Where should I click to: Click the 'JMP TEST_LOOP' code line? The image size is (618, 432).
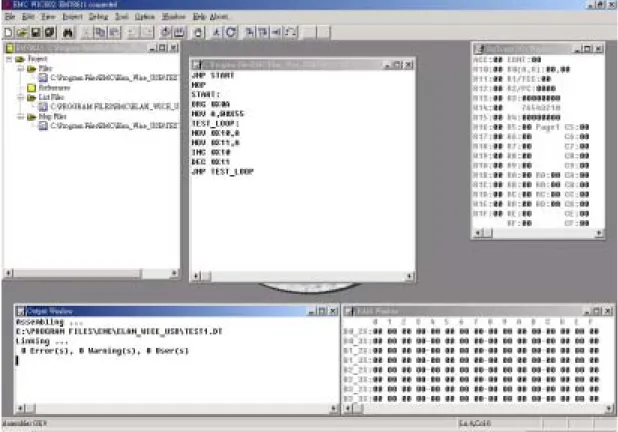click(x=223, y=172)
